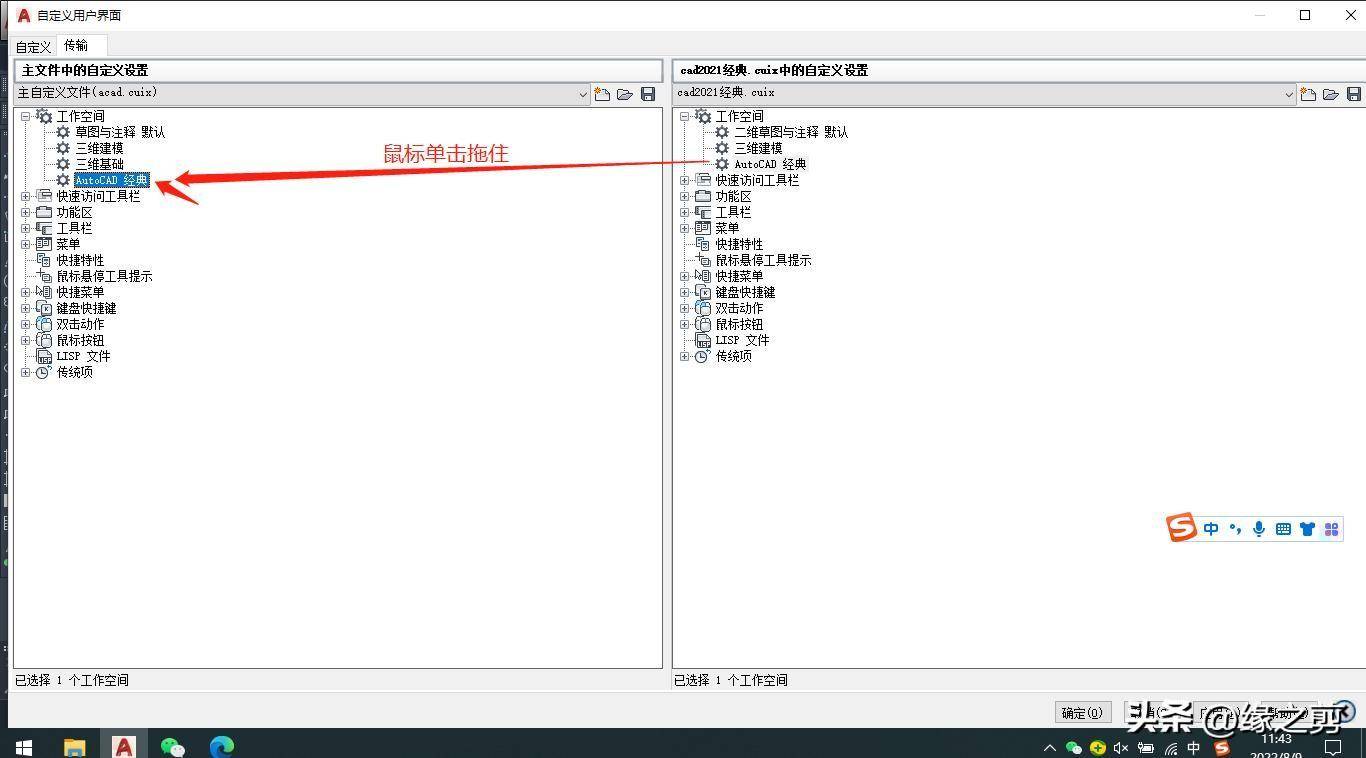Screen dimensions: 1366x758
Task: Expand 双击动作 in right tree
Action: [685, 308]
